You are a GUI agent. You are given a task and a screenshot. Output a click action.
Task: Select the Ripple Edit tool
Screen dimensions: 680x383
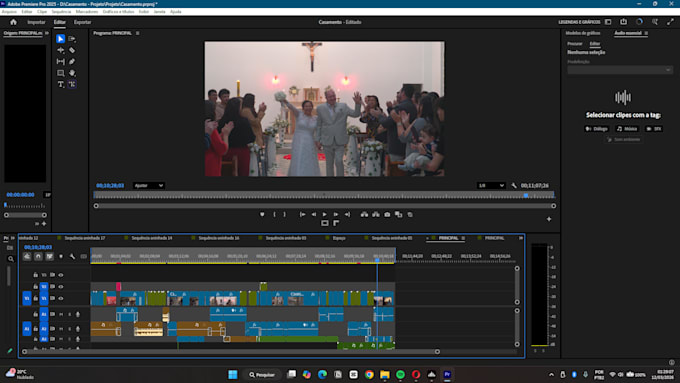click(x=61, y=50)
